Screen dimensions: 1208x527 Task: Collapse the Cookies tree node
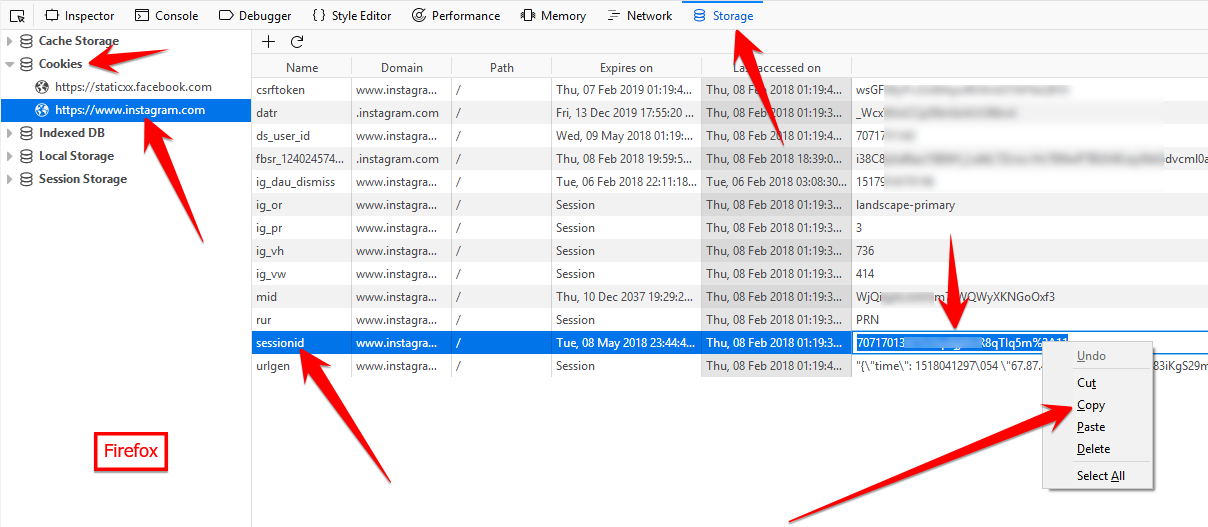(9, 64)
